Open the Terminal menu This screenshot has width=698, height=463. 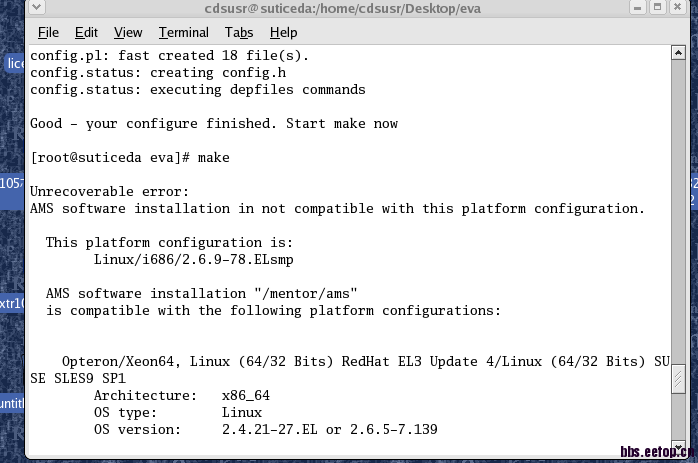point(183,33)
